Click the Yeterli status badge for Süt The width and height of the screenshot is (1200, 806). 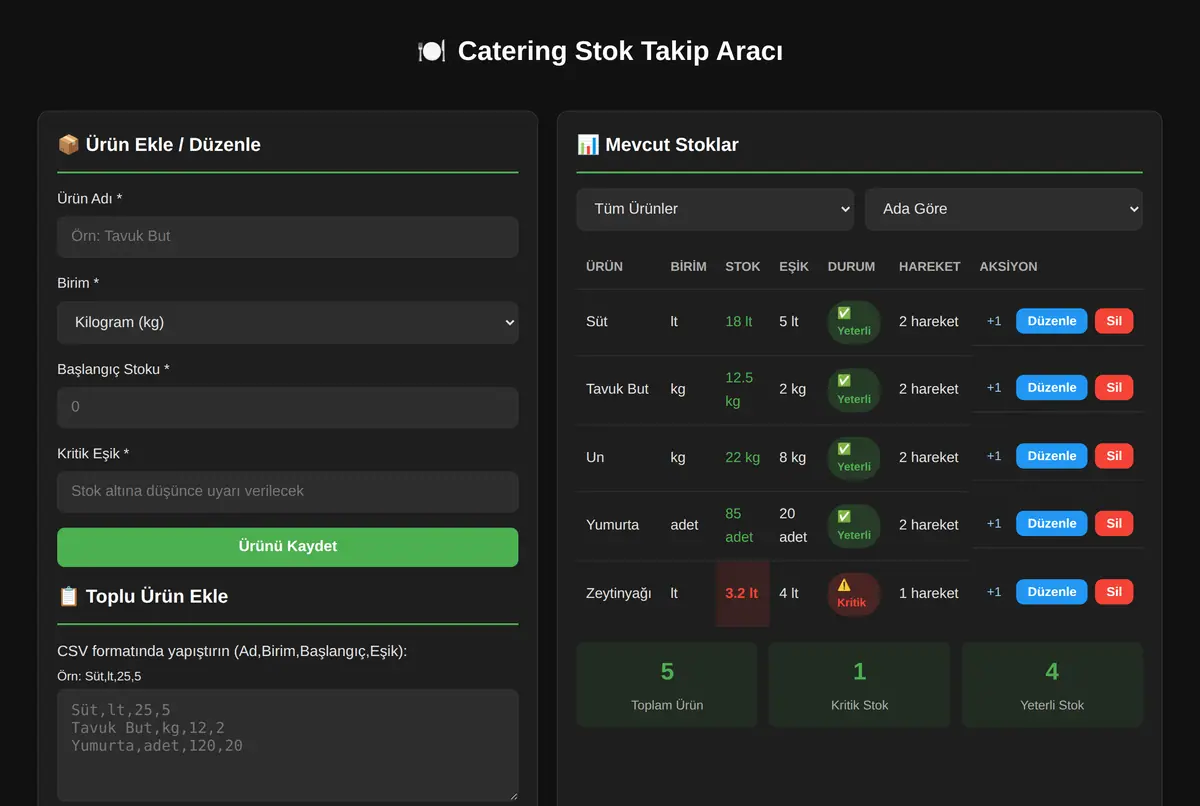click(x=853, y=322)
